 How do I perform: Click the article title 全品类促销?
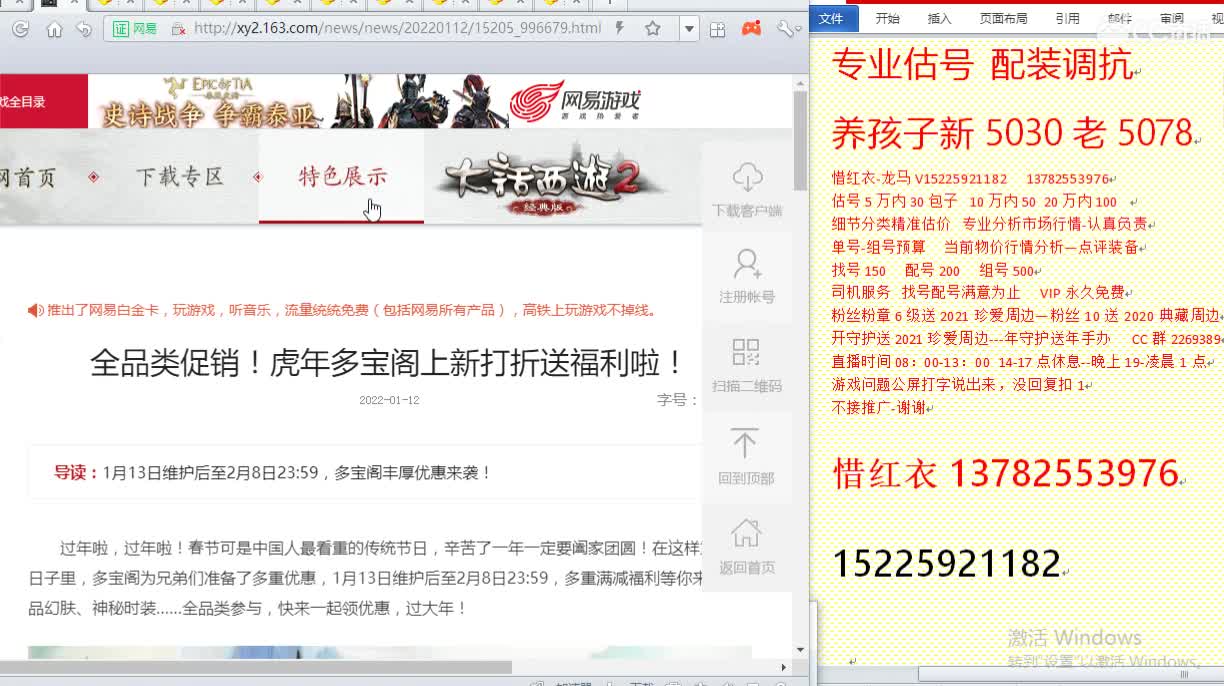click(x=388, y=362)
